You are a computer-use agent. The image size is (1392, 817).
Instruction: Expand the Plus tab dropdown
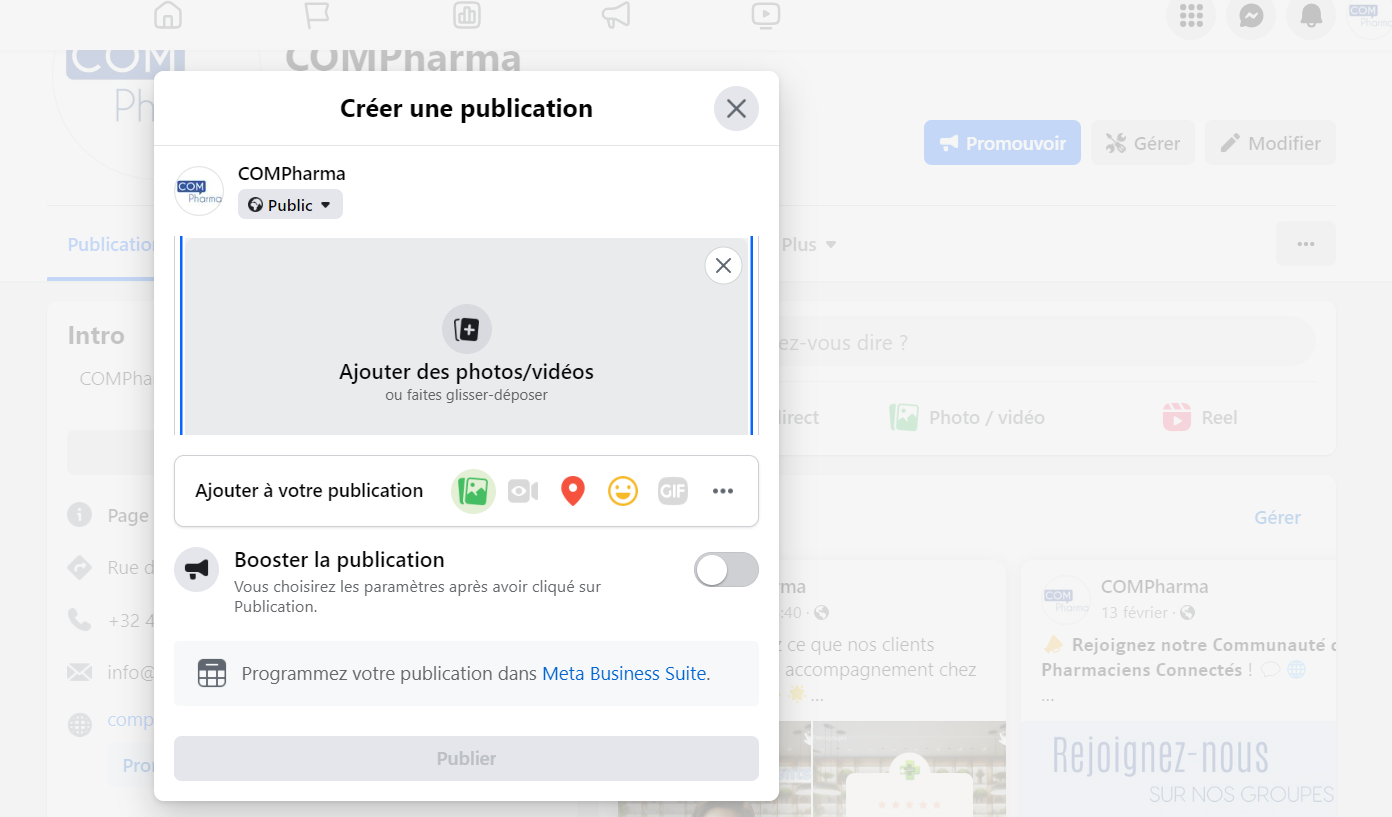[x=808, y=245]
